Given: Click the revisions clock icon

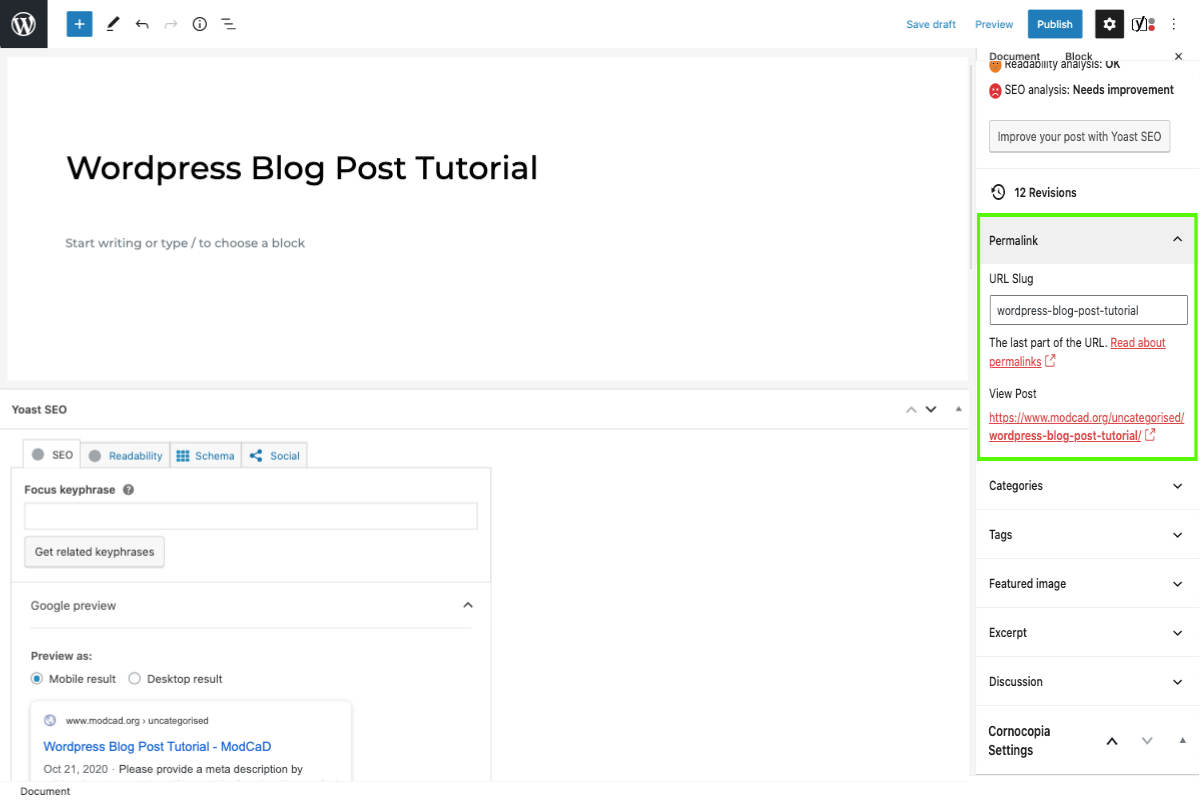Looking at the screenshot, I should 997,192.
